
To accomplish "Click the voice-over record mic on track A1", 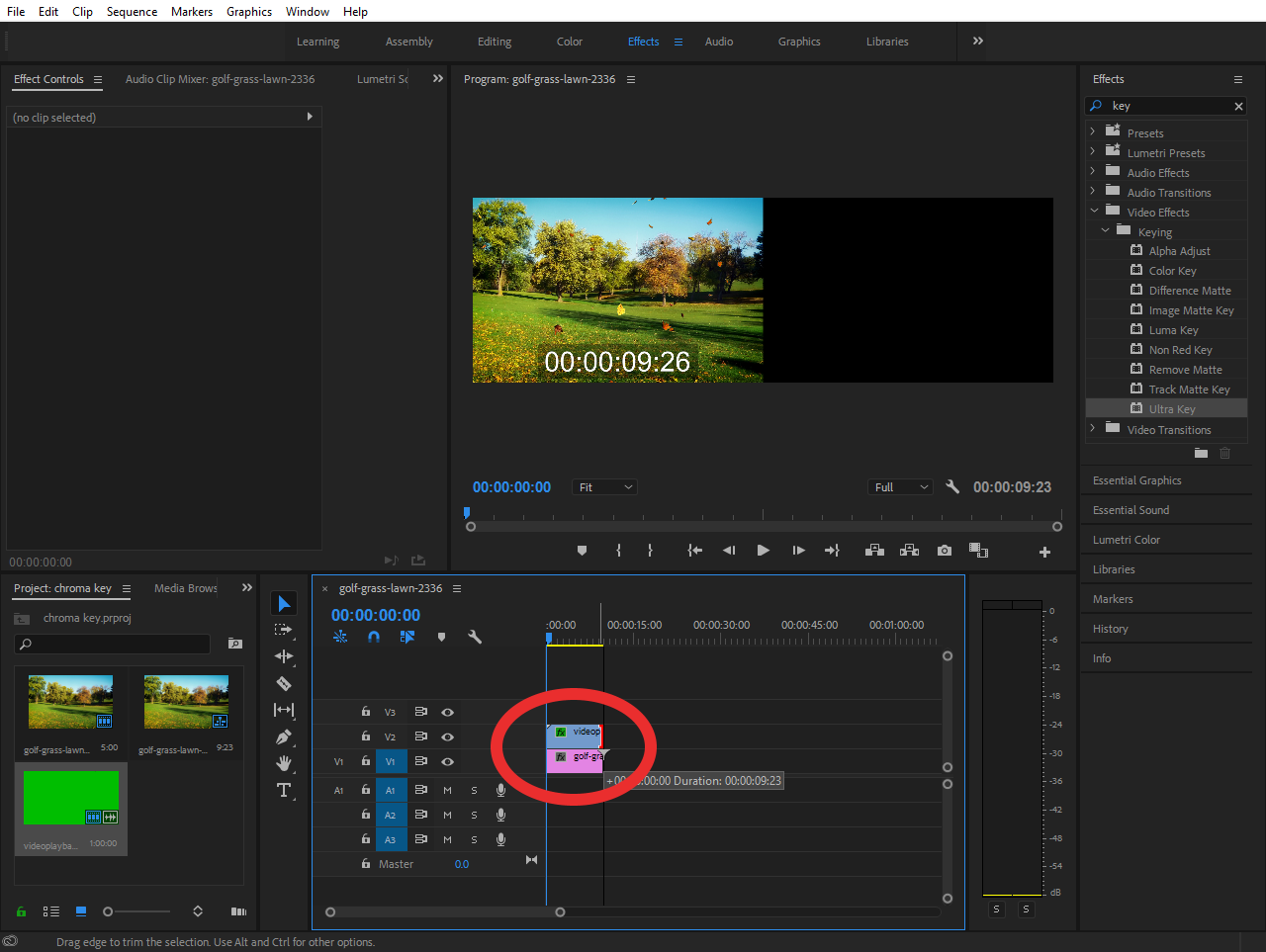I will [500, 790].
